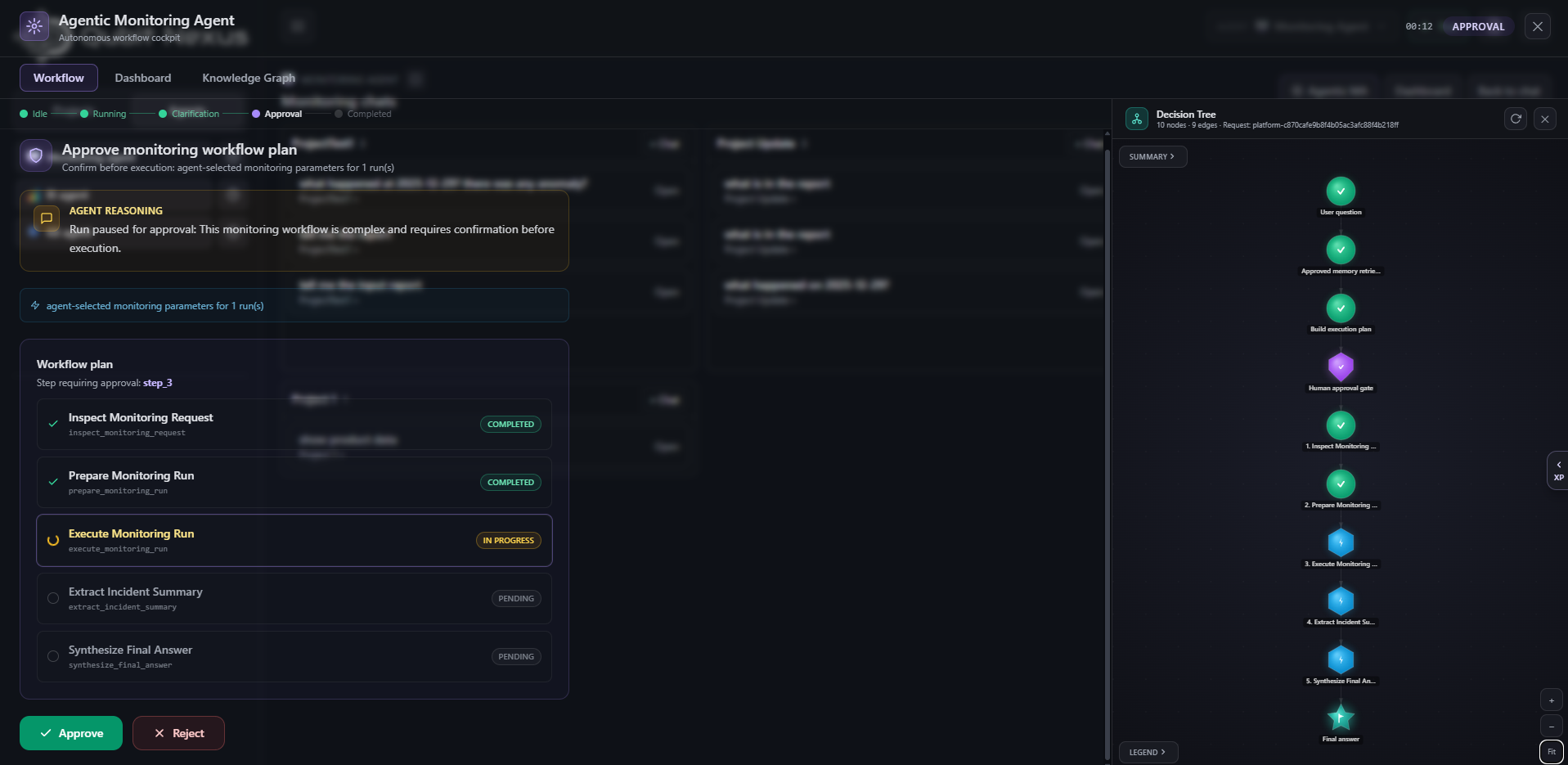Viewport: 1568px width, 765px height.
Task: Click the IN PROGRESS badge
Action: [509, 540]
